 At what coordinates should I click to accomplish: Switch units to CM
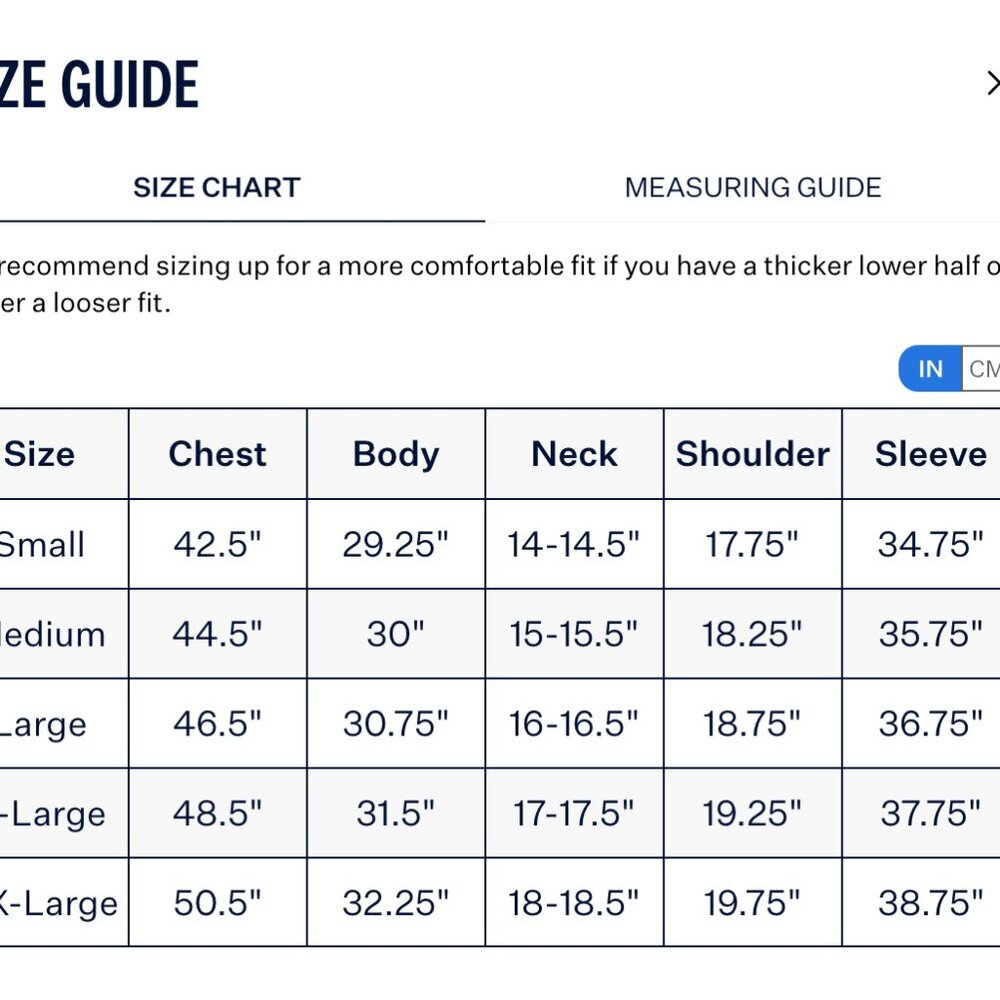[x=982, y=369]
